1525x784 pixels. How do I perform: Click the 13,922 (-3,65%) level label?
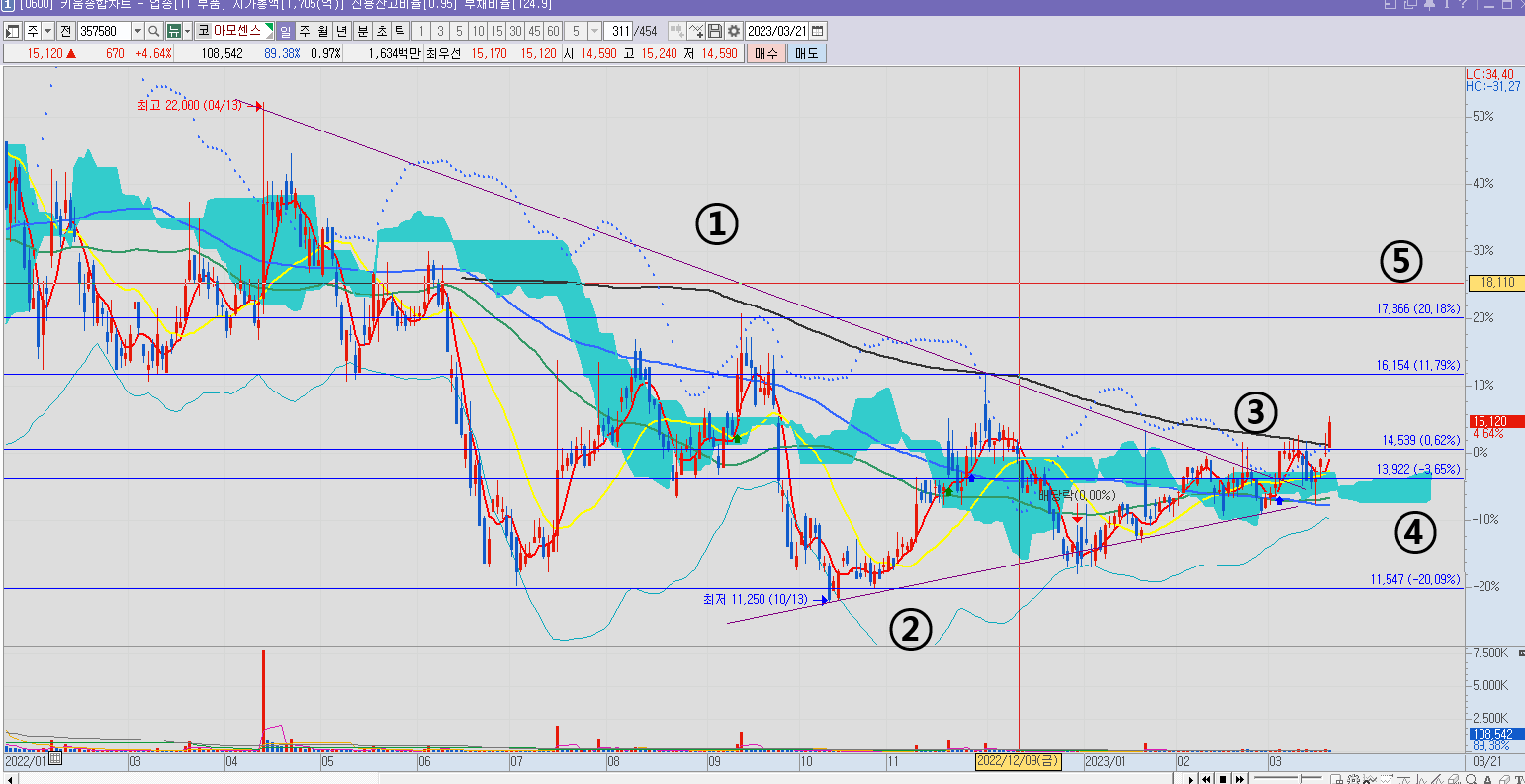[1418, 469]
